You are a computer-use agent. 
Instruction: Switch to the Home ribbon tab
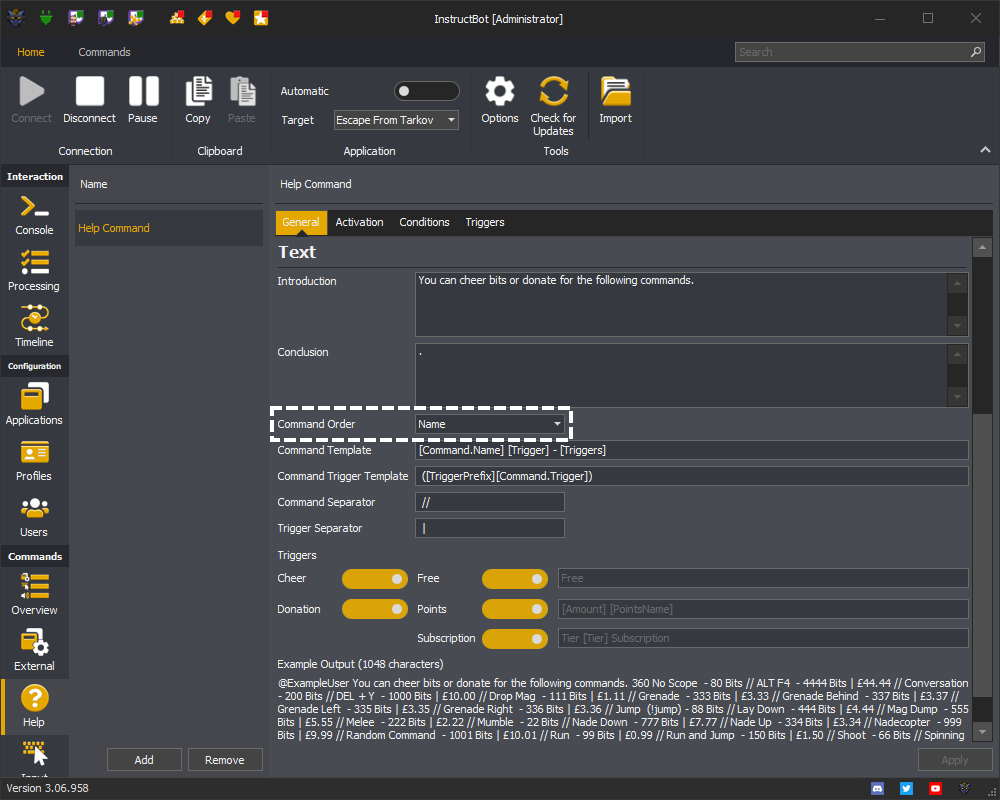31,52
